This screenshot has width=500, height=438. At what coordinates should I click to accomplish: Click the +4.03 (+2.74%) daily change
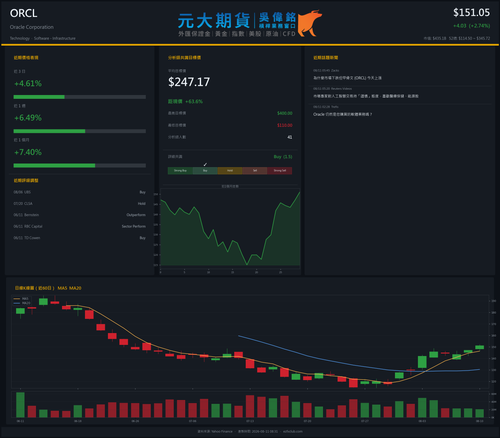coord(472,26)
